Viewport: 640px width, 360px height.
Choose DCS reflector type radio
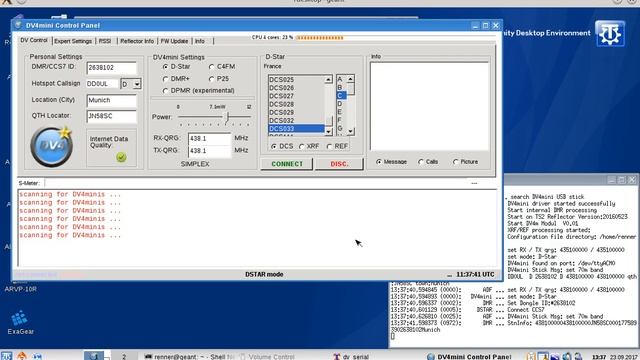click(273, 146)
